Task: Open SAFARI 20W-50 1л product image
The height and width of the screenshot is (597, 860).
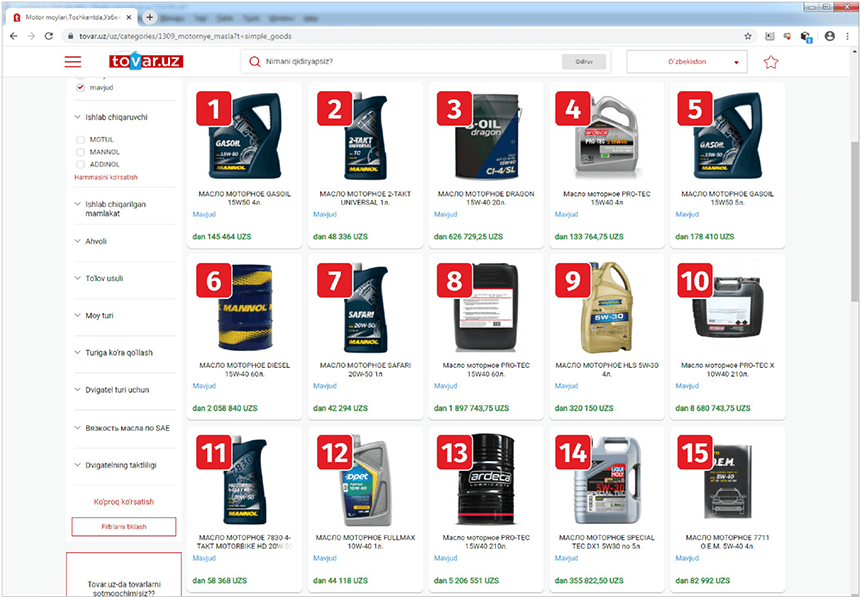Action: tap(365, 308)
